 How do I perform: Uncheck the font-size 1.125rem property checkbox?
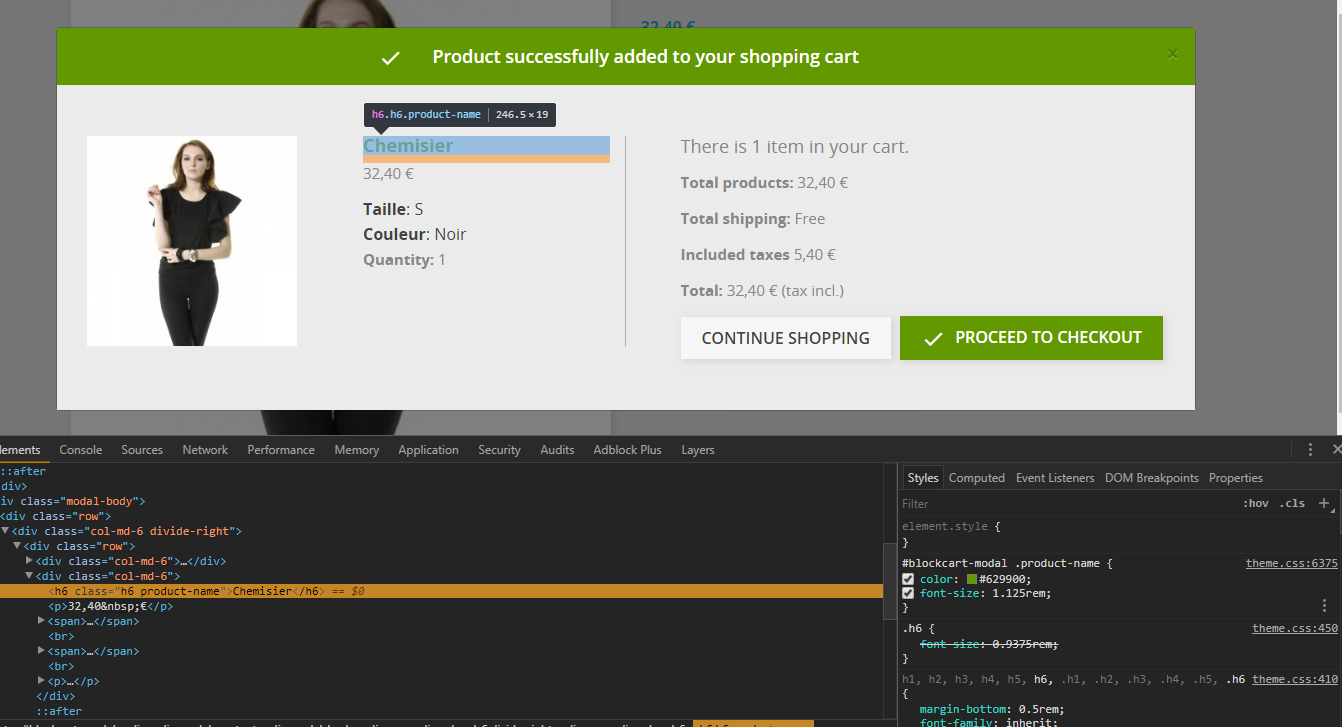(x=908, y=593)
